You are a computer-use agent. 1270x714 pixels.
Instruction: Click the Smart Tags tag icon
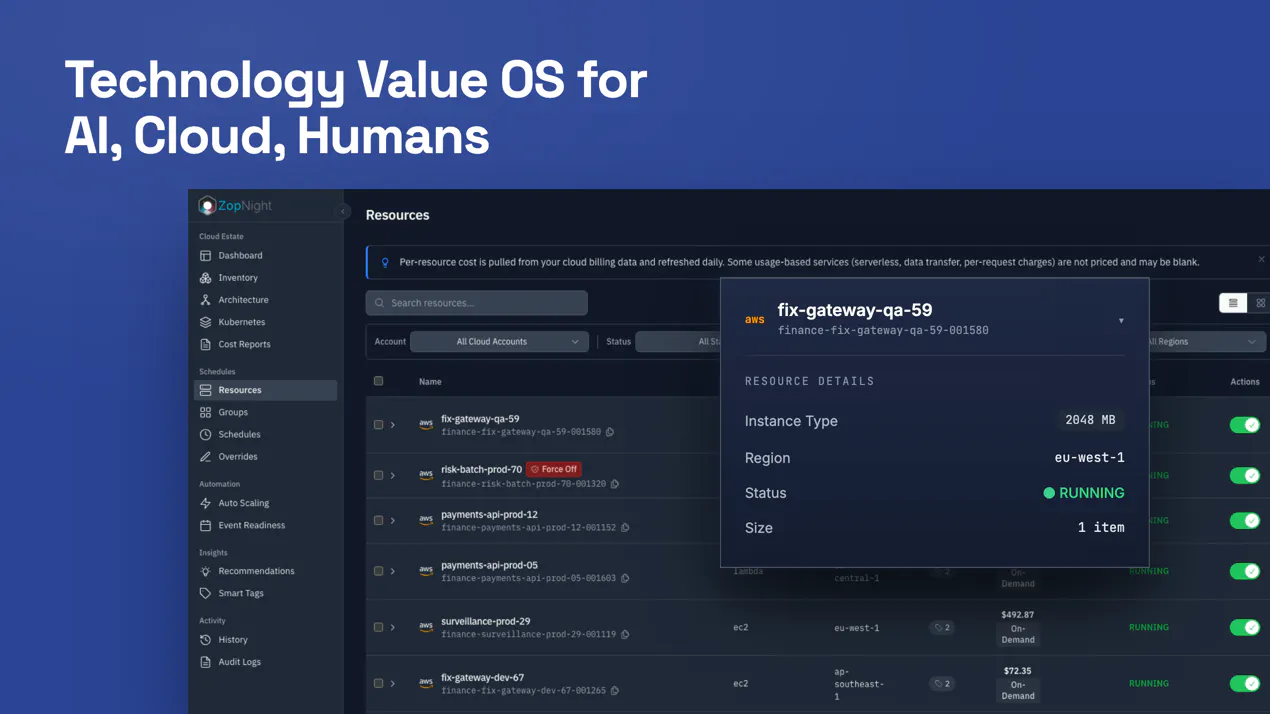pyautogui.click(x=205, y=593)
